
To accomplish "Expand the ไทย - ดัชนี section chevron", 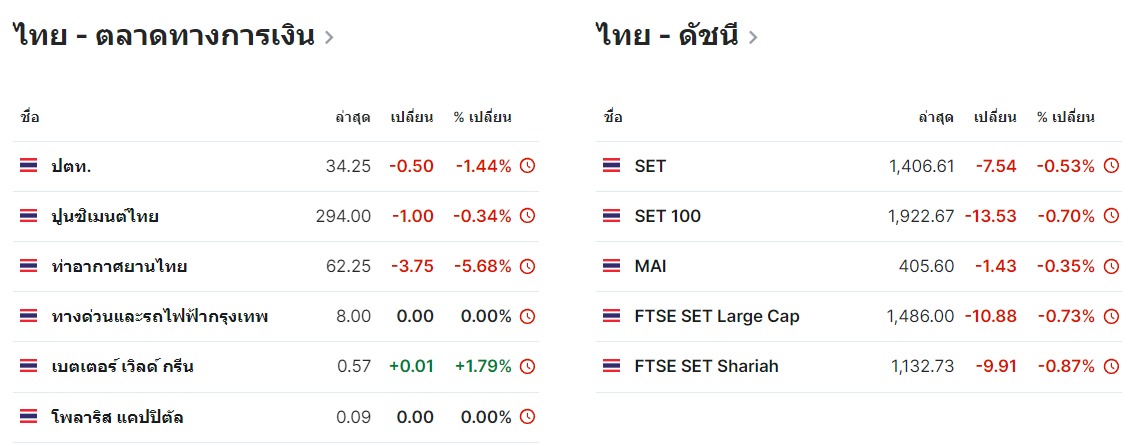I will click(x=753, y=37).
